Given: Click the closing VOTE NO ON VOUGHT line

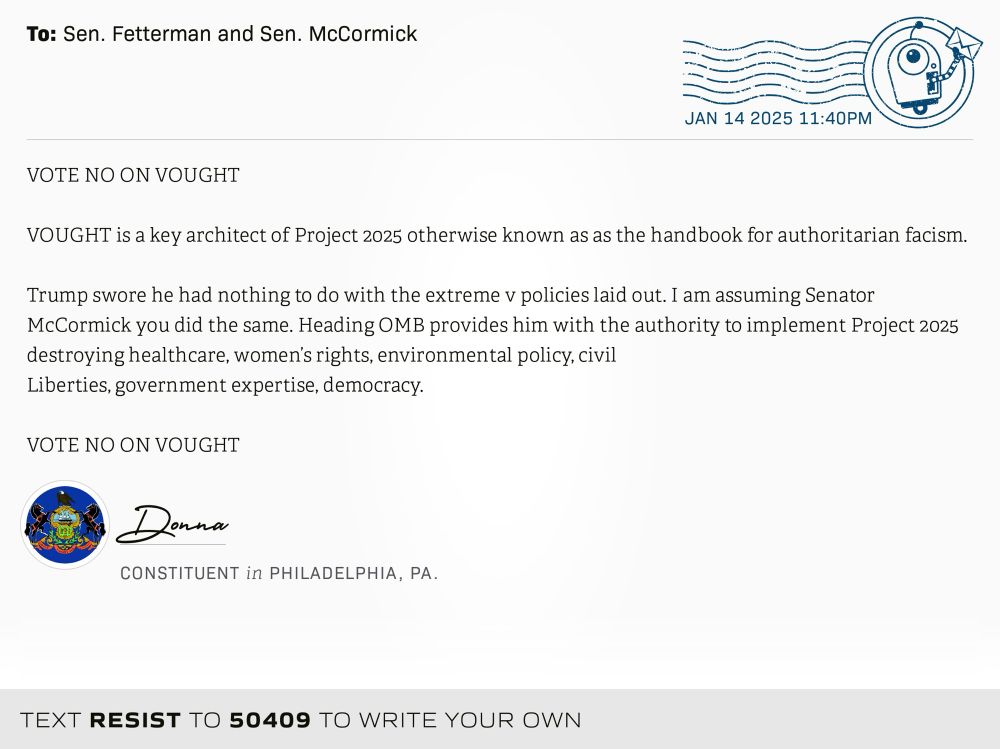Looking at the screenshot, I should pyautogui.click(x=133, y=445).
